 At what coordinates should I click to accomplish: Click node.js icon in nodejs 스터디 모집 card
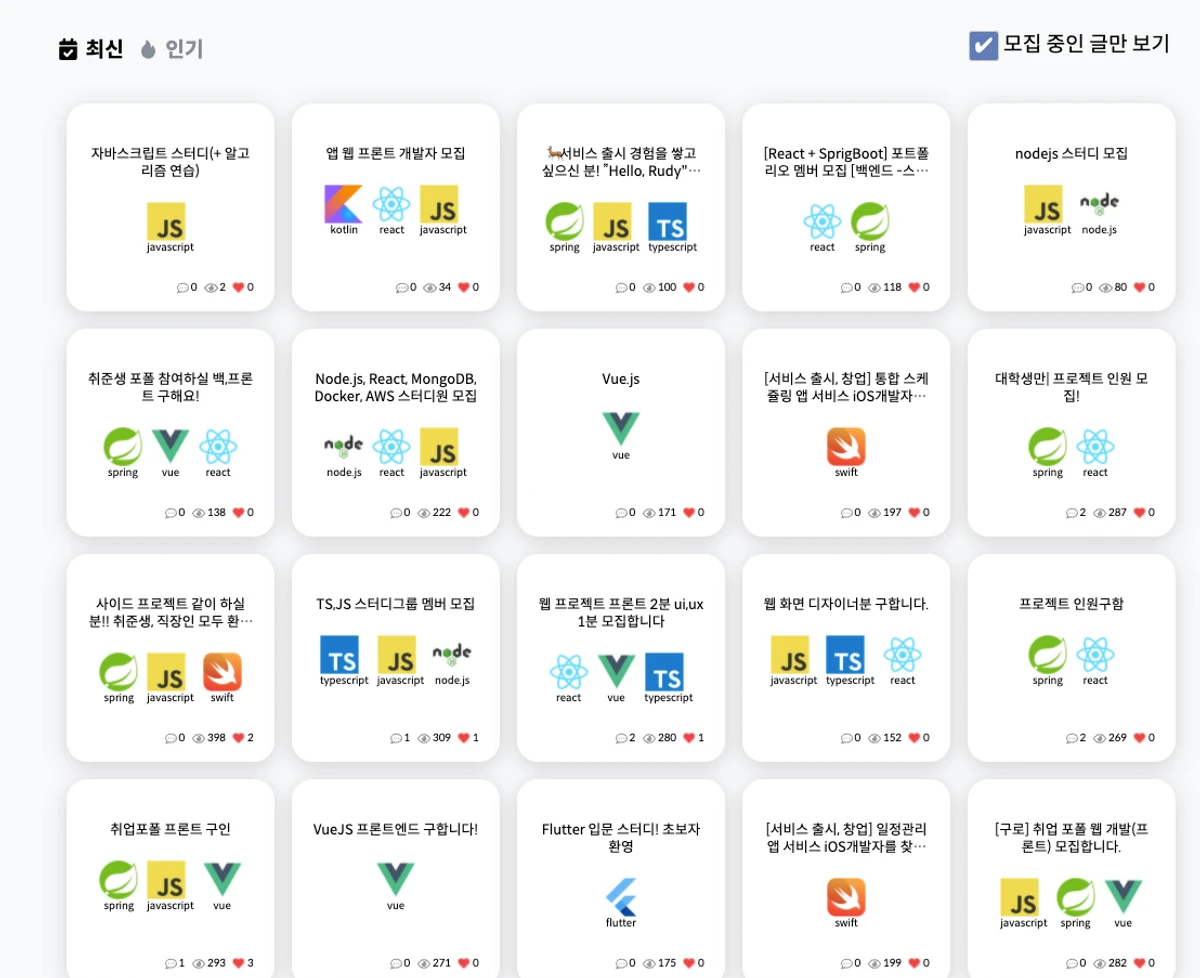(x=1099, y=204)
